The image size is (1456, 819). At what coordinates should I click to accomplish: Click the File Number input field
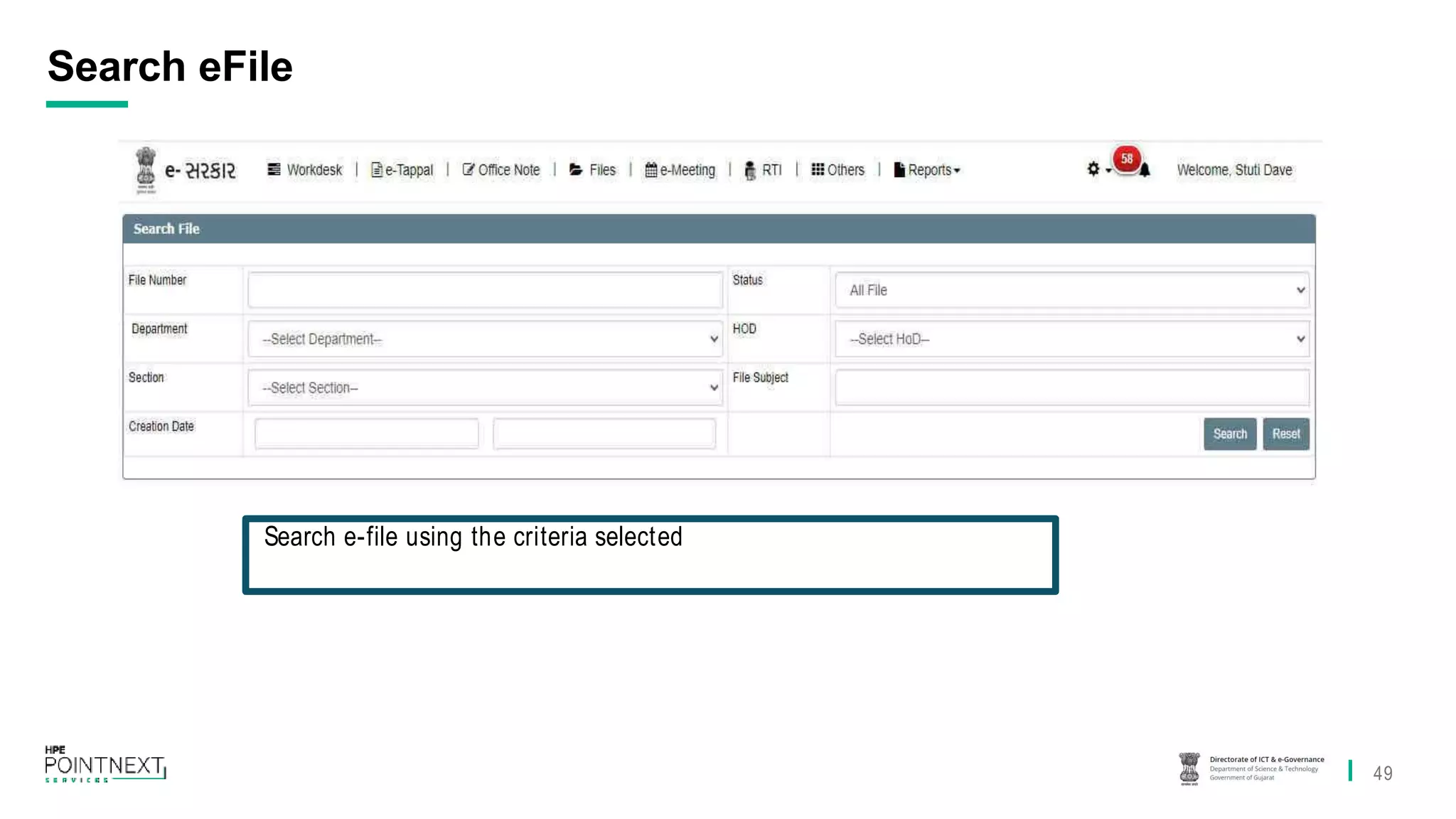click(x=486, y=290)
